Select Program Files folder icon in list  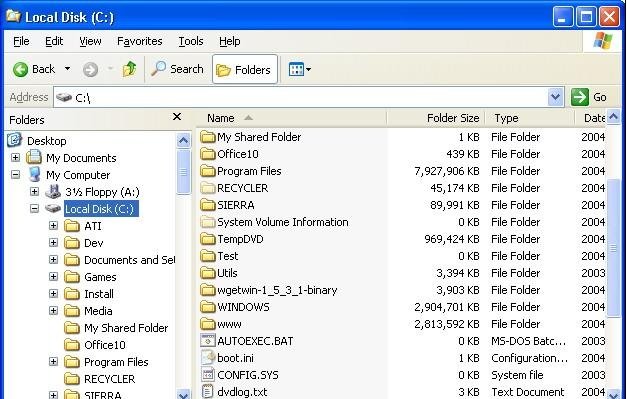click(x=208, y=171)
